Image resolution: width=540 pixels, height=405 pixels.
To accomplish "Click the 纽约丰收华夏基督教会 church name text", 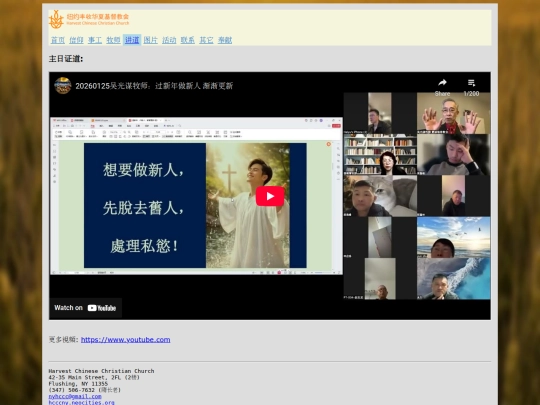I will coord(98,16).
